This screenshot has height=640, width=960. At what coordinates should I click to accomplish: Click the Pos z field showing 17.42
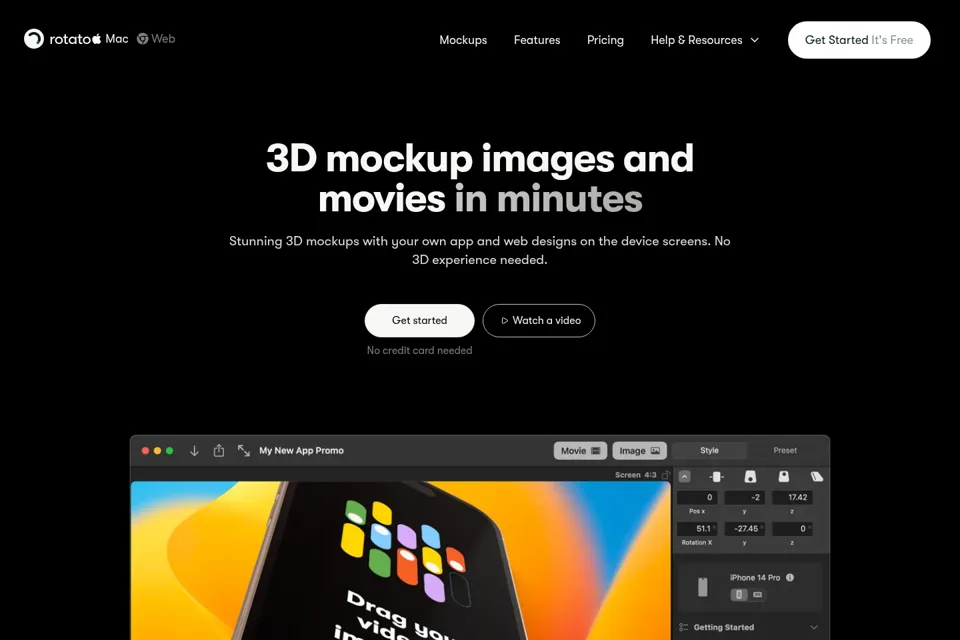[x=792, y=497]
